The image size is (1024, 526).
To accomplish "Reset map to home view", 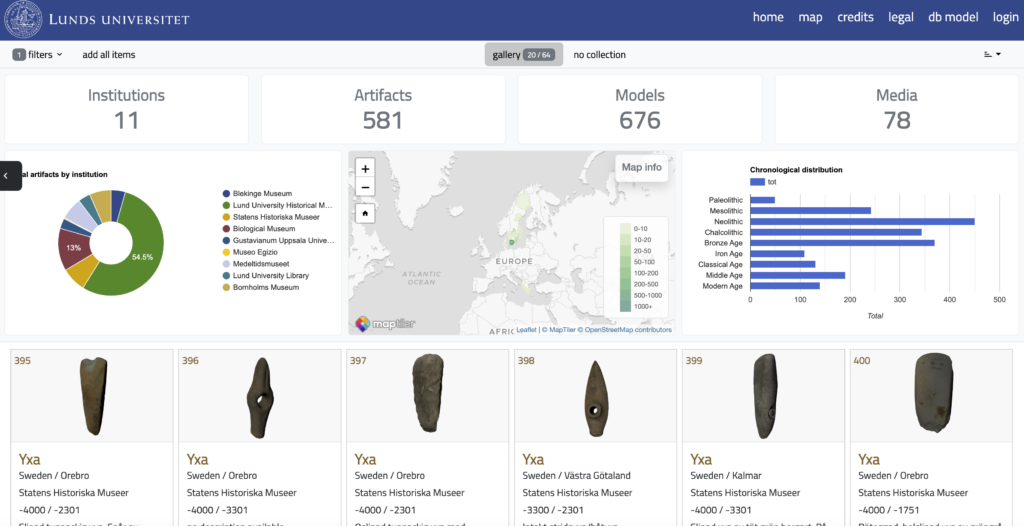I will click(x=365, y=213).
